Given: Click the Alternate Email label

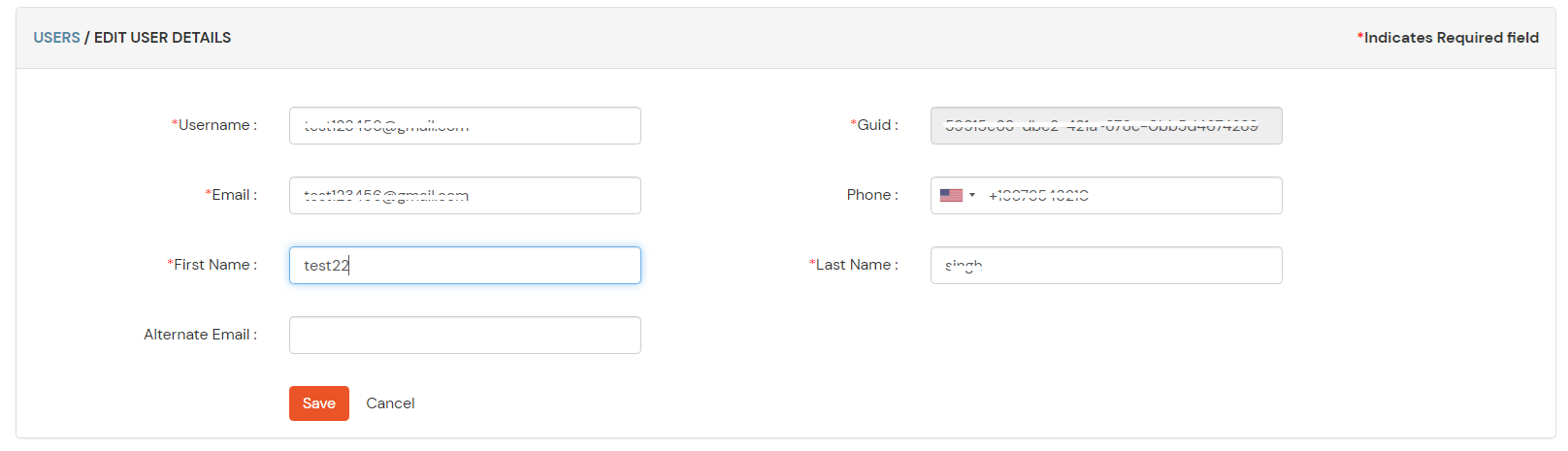Looking at the screenshot, I should [201, 335].
